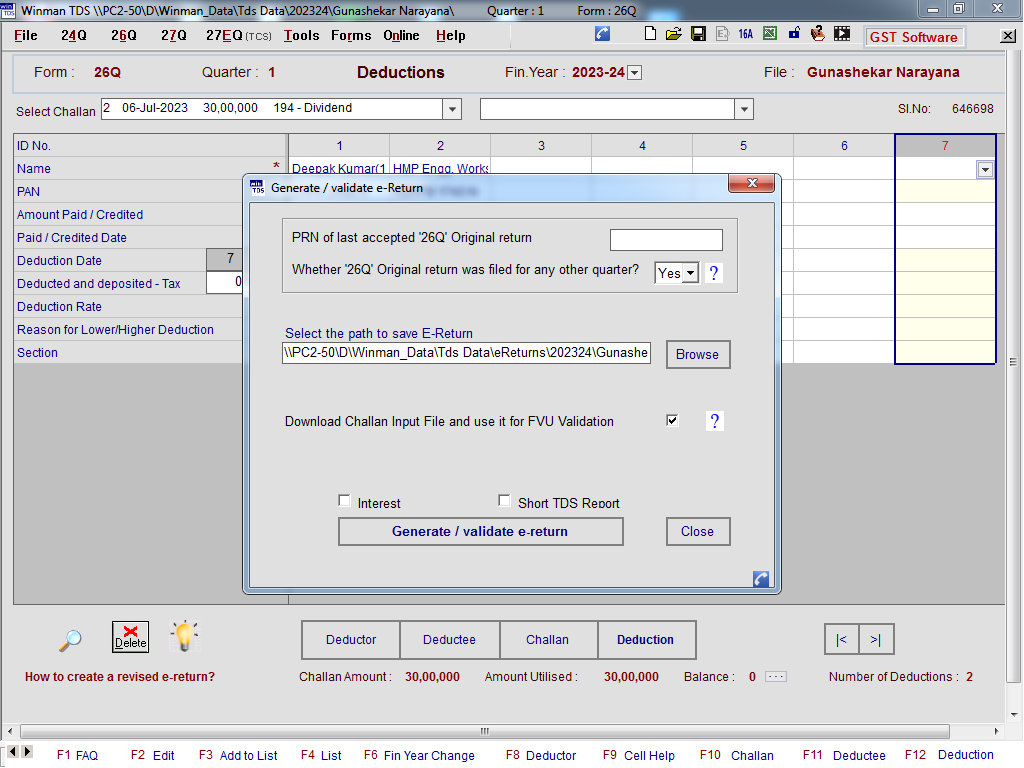Open the Fin.Year 2023-24 dropdown

[634, 73]
